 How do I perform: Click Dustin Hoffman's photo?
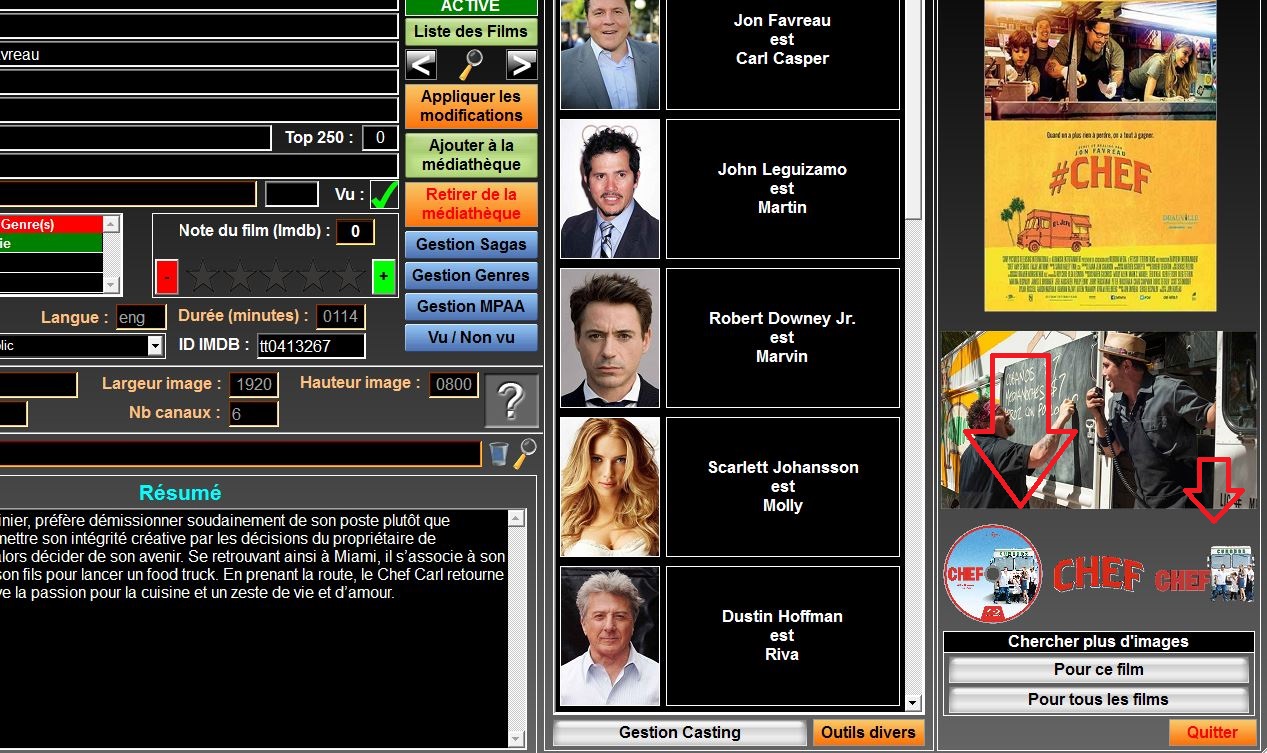610,636
